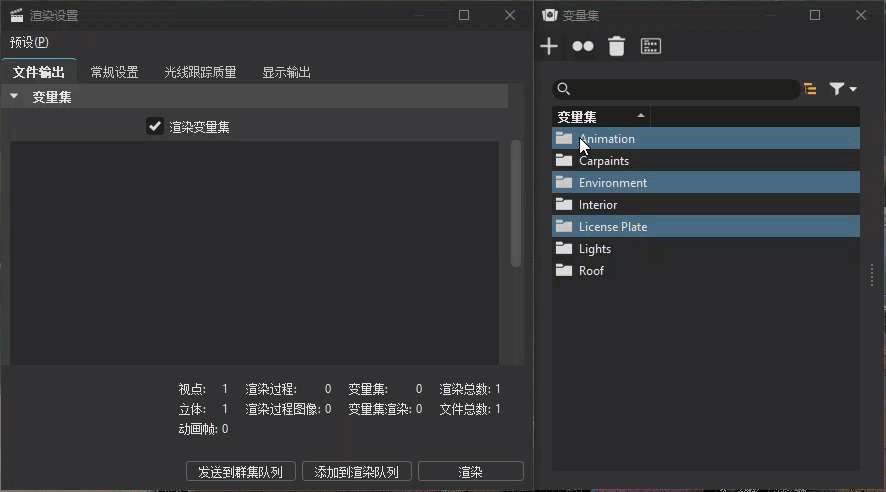Click the License Plate folder icon
886x492 pixels.
coord(564,226)
